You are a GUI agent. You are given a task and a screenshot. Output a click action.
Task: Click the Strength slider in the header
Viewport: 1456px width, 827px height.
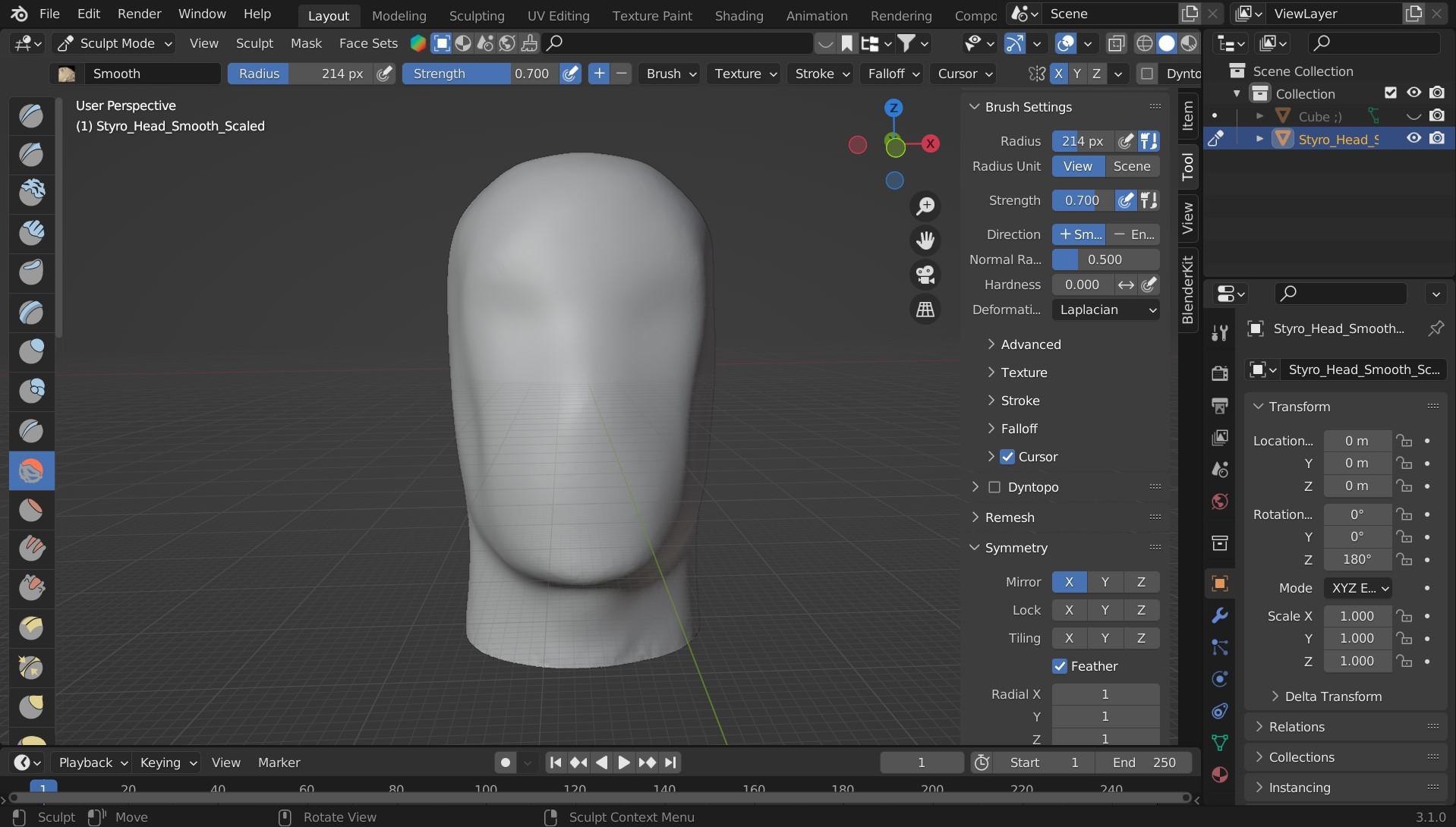[480, 74]
